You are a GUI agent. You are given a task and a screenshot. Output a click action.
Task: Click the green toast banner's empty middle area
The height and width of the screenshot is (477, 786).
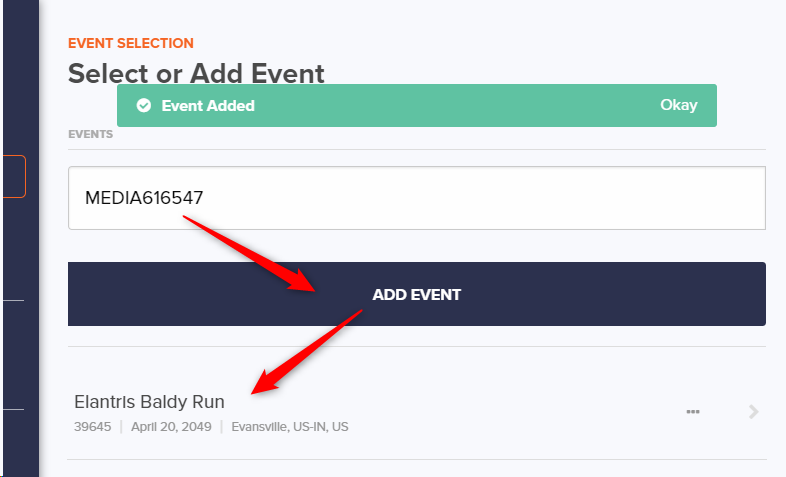[x=450, y=105]
